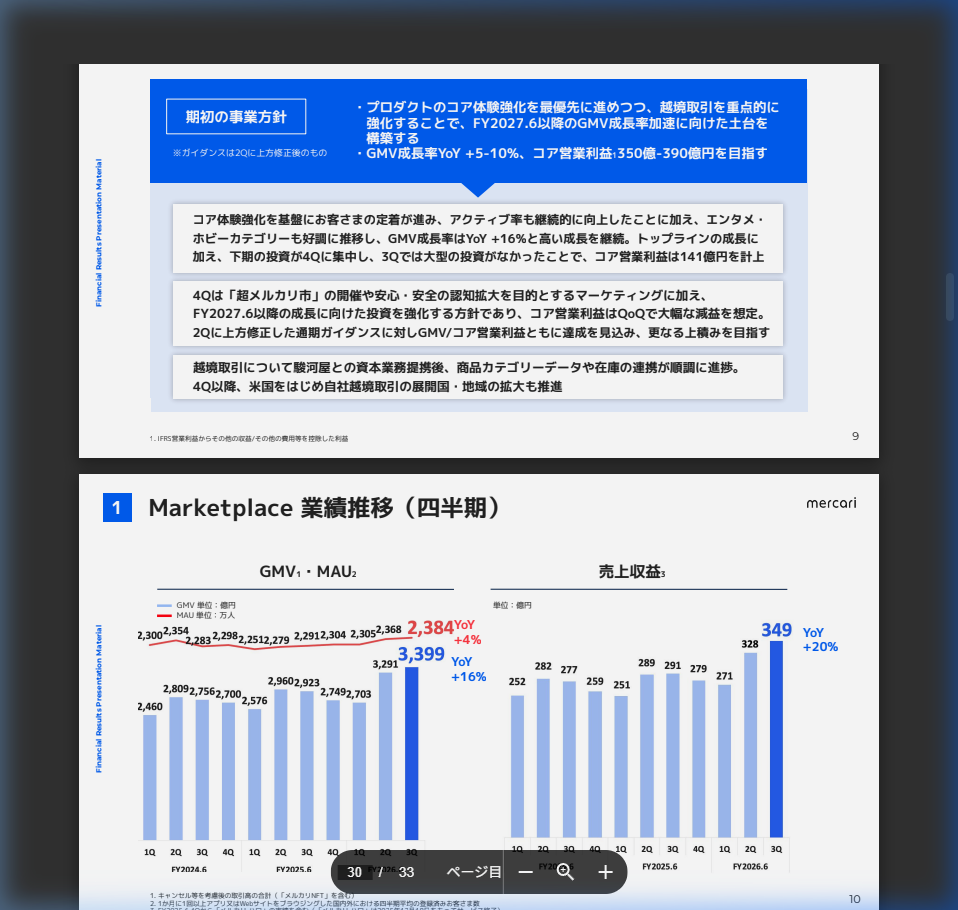Click the dark blue 3Q bar in revenue chart
Screen dimensions: 958x910
pyautogui.click(x=776, y=739)
